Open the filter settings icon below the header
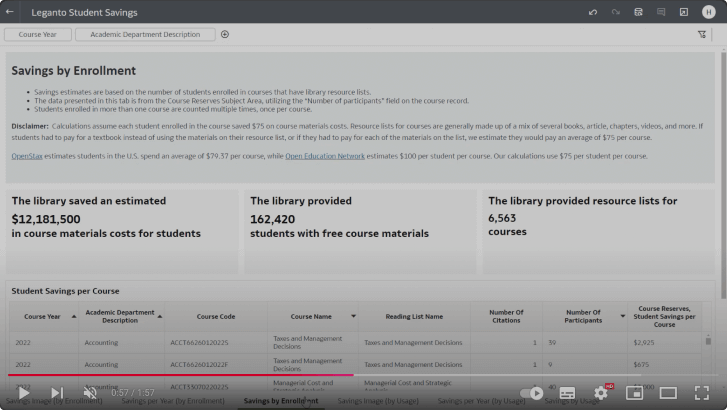727x410 pixels. coord(701,34)
